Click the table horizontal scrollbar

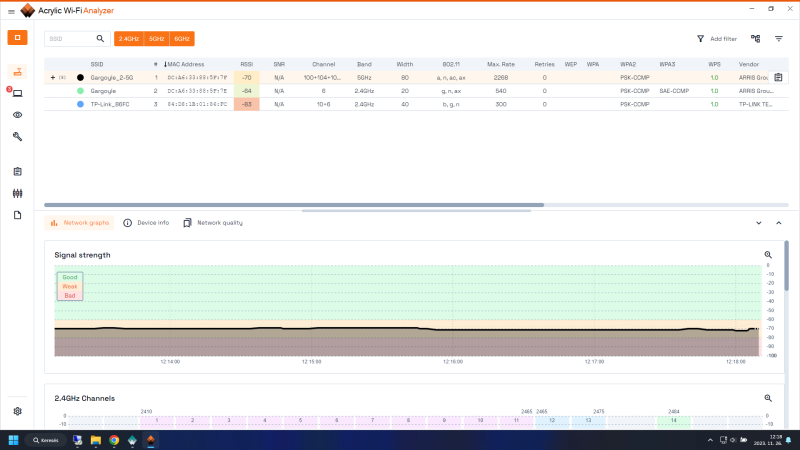pos(294,205)
